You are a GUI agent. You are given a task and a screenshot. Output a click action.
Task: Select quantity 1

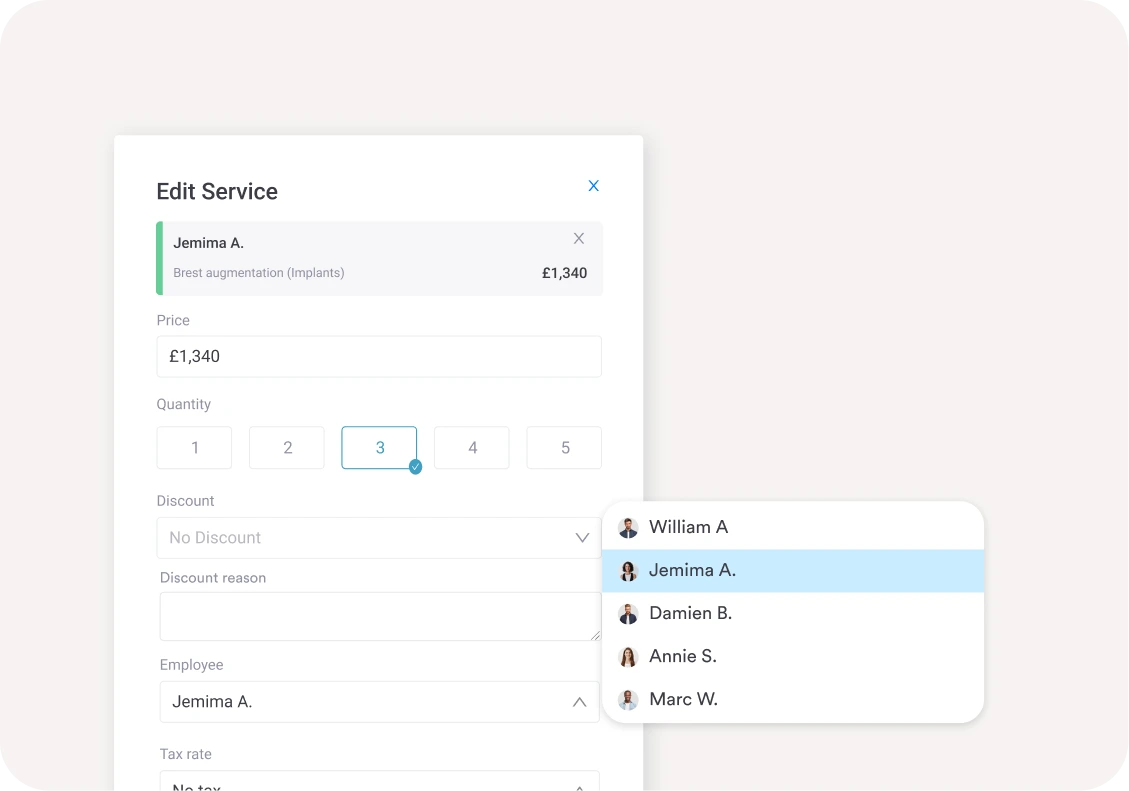pos(194,448)
